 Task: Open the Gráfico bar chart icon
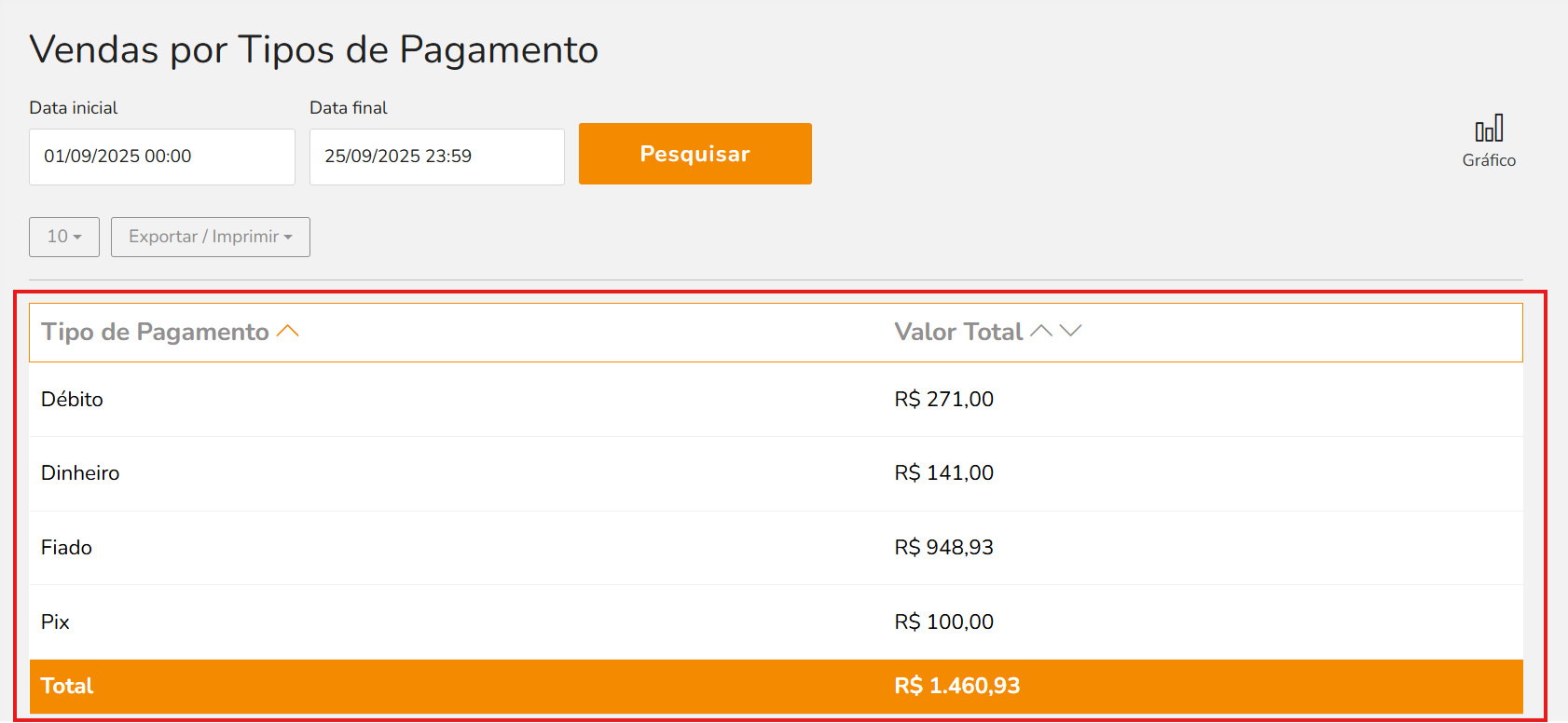point(1489,129)
